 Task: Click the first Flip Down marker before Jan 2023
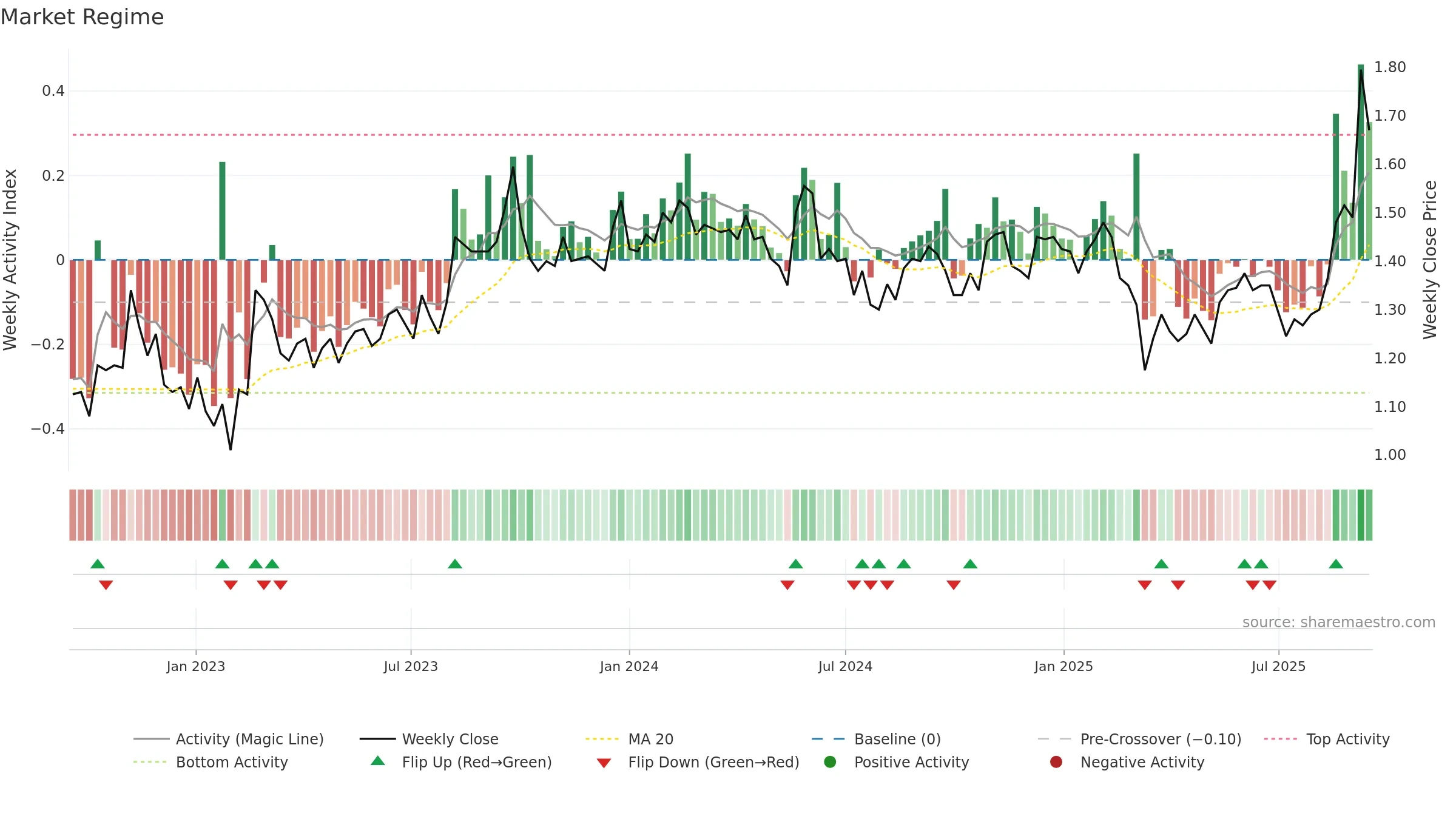[x=106, y=585]
